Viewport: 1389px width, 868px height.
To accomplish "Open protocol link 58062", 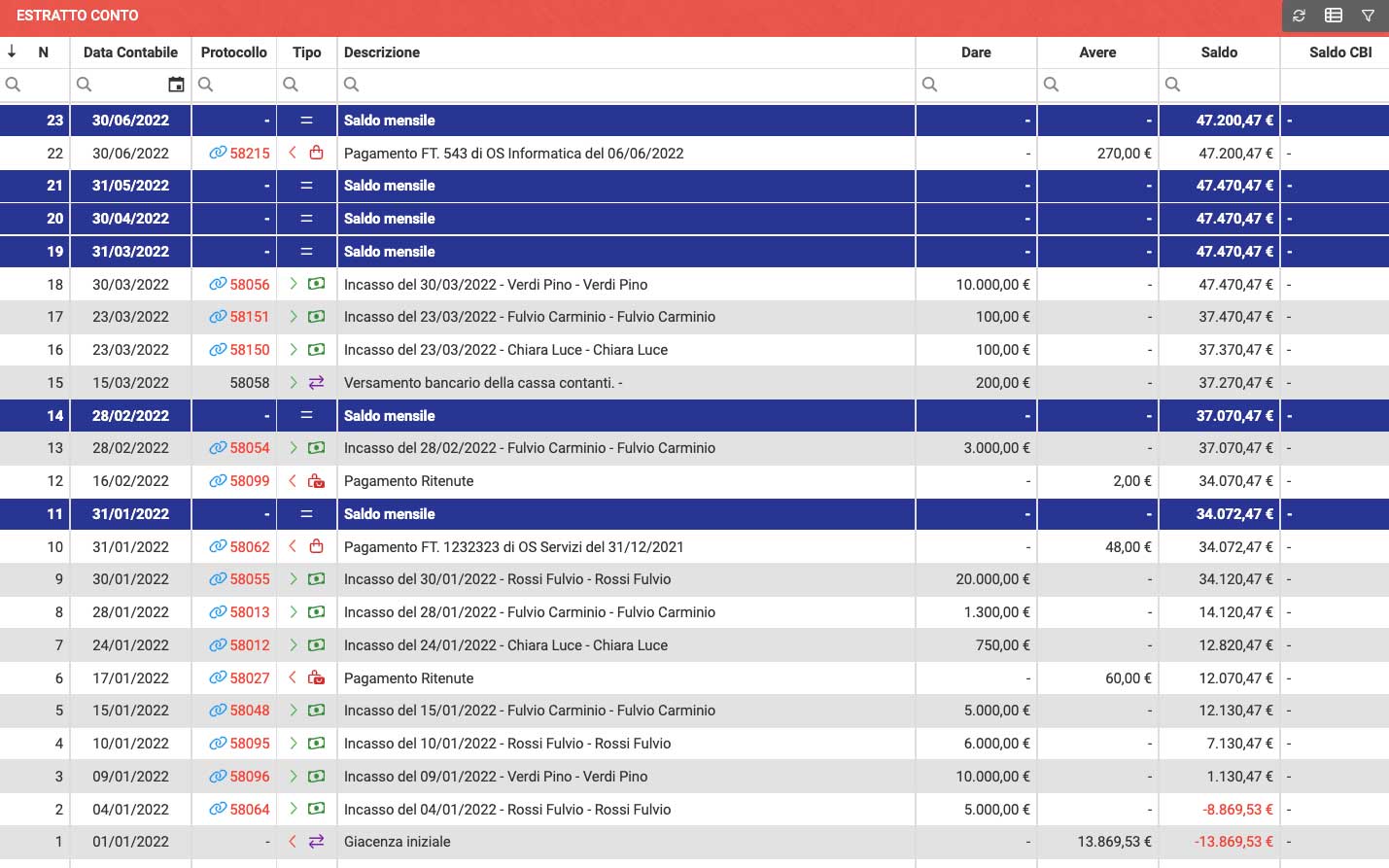I will (x=250, y=546).
